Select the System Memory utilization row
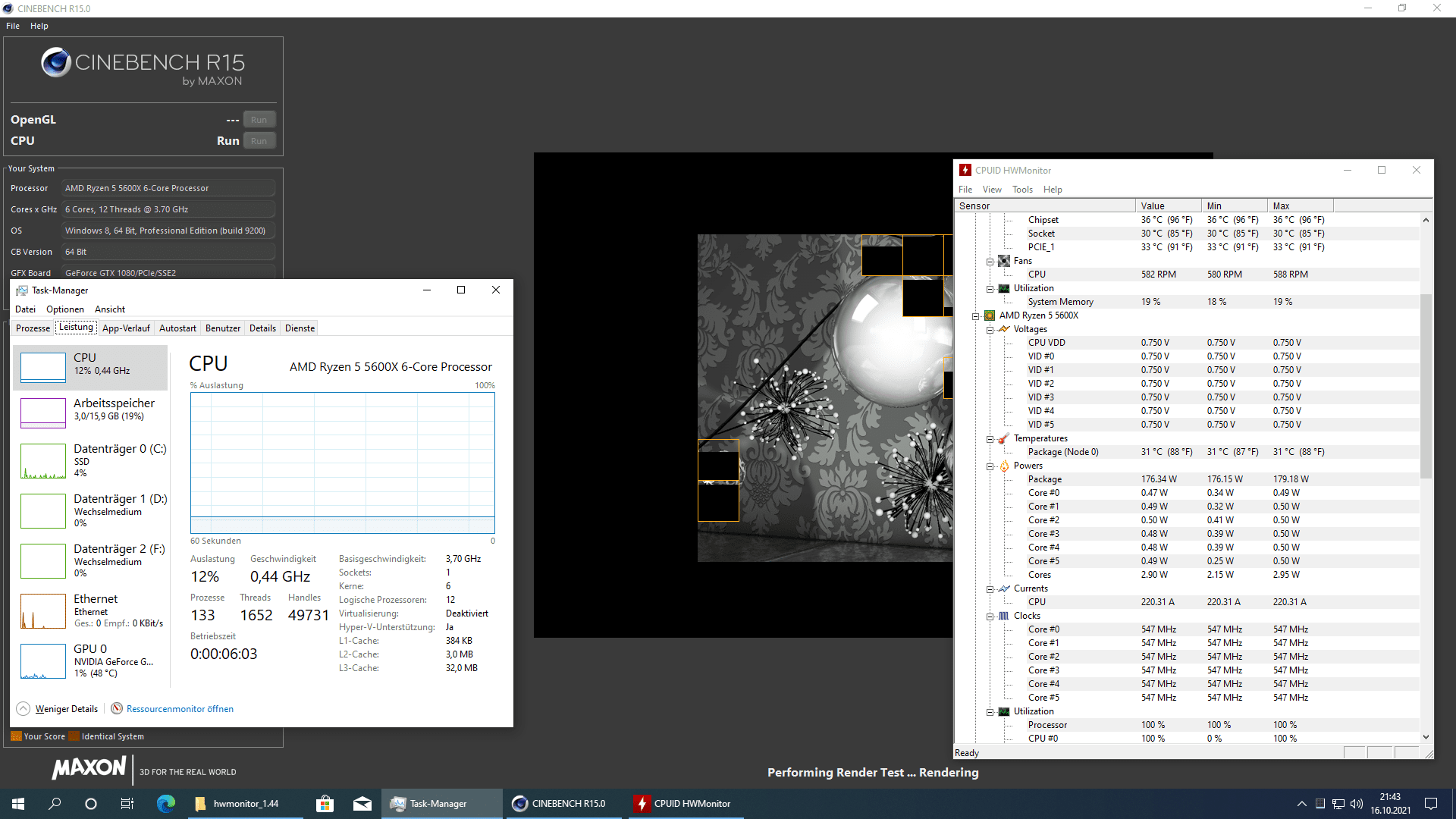 click(x=1187, y=303)
